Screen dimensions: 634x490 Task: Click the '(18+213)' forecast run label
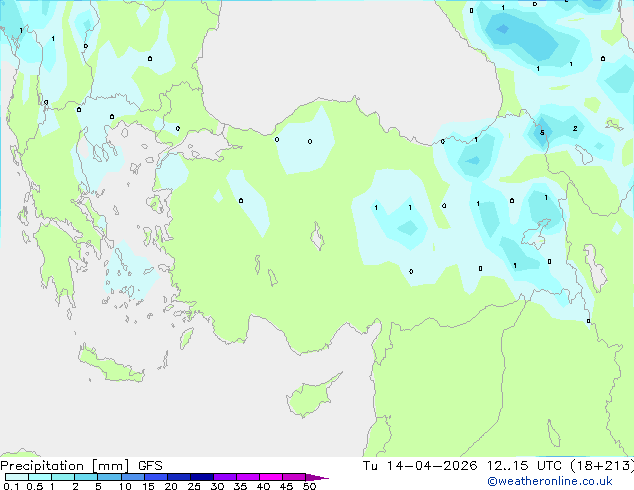(602, 466)
